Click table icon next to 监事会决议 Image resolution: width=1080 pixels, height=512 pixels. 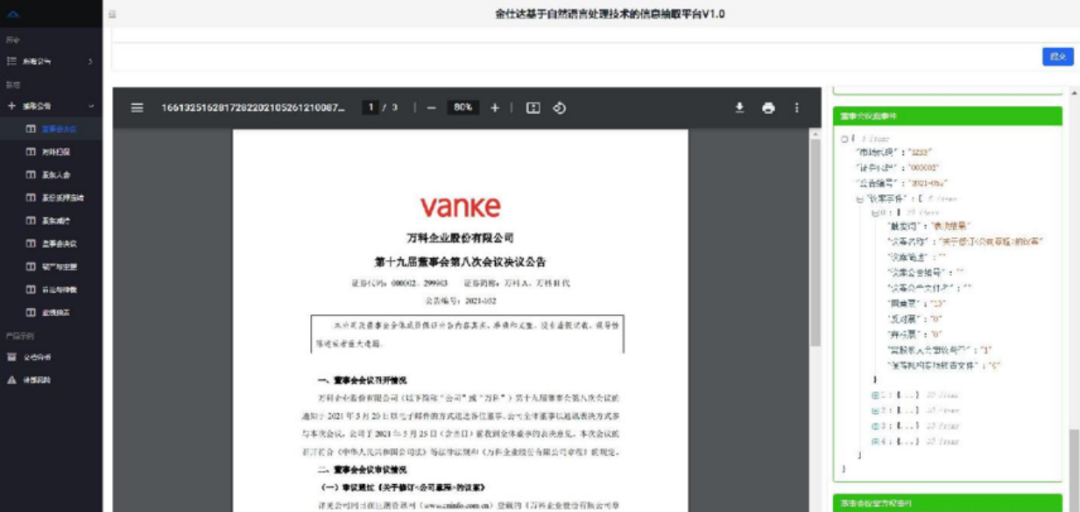tap(30, 243)
